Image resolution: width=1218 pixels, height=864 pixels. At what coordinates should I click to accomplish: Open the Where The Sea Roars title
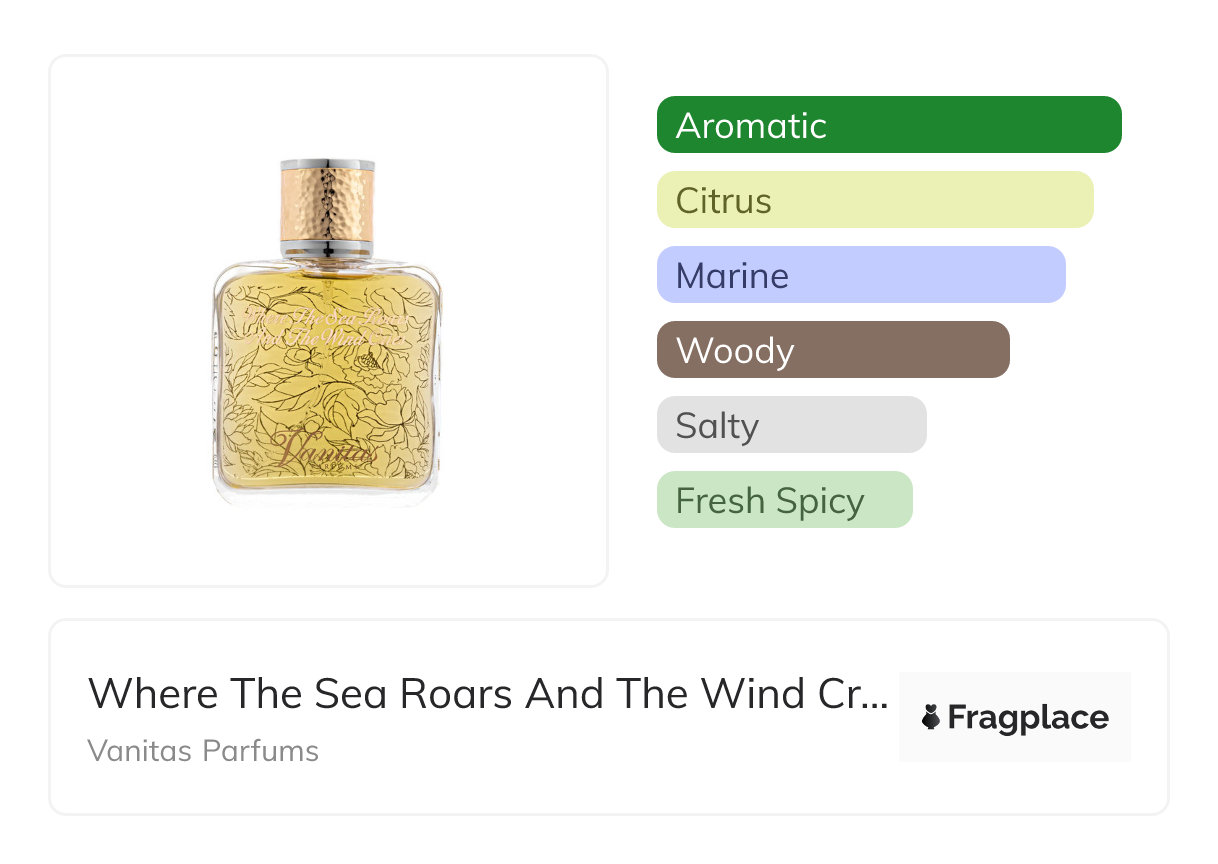(487, 693)
